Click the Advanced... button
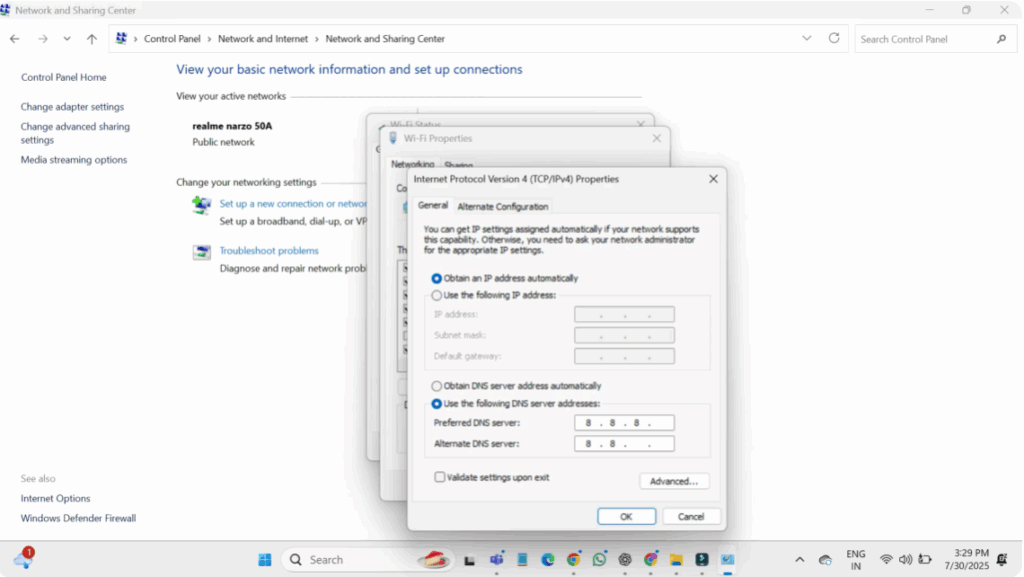 674,481
